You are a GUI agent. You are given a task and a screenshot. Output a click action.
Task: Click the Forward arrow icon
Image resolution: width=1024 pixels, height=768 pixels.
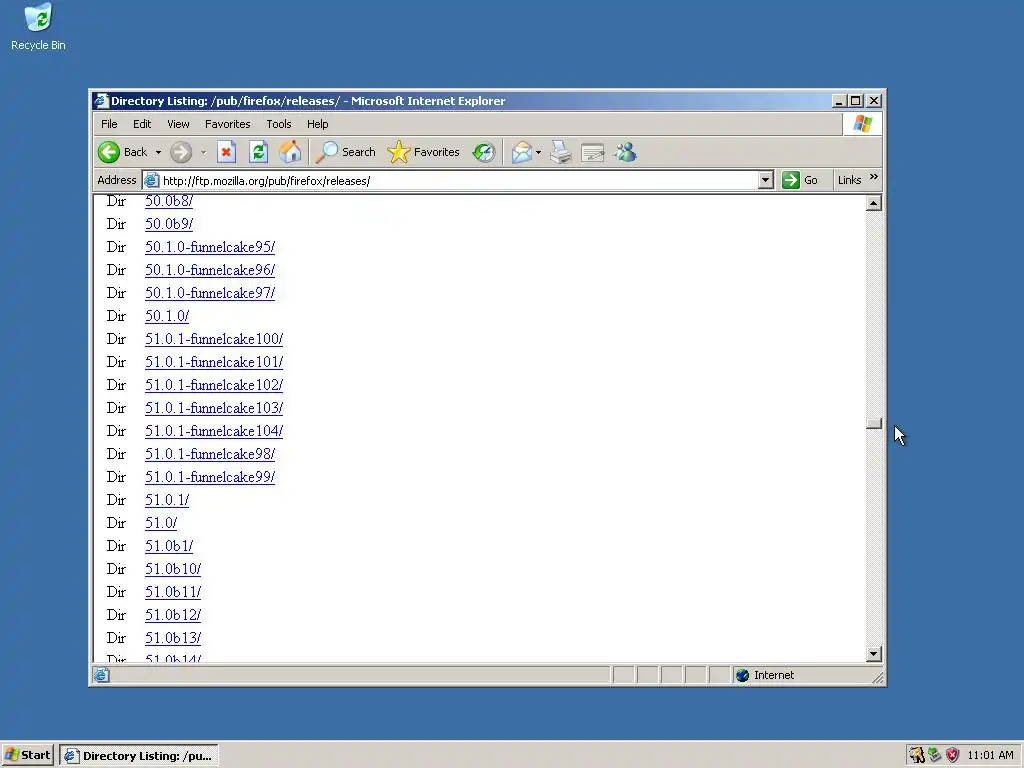pyautogui.click(x=181, y=152)
